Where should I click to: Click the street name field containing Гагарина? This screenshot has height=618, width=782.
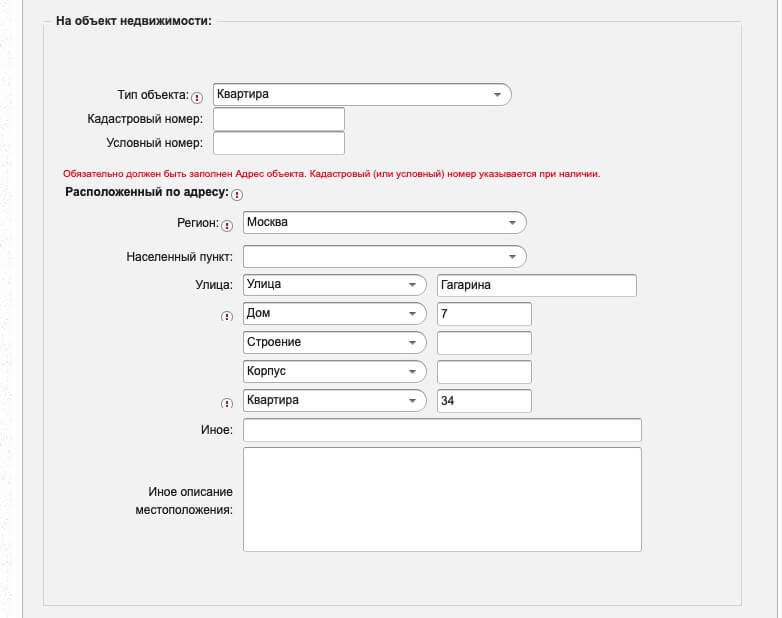[537, 286]
